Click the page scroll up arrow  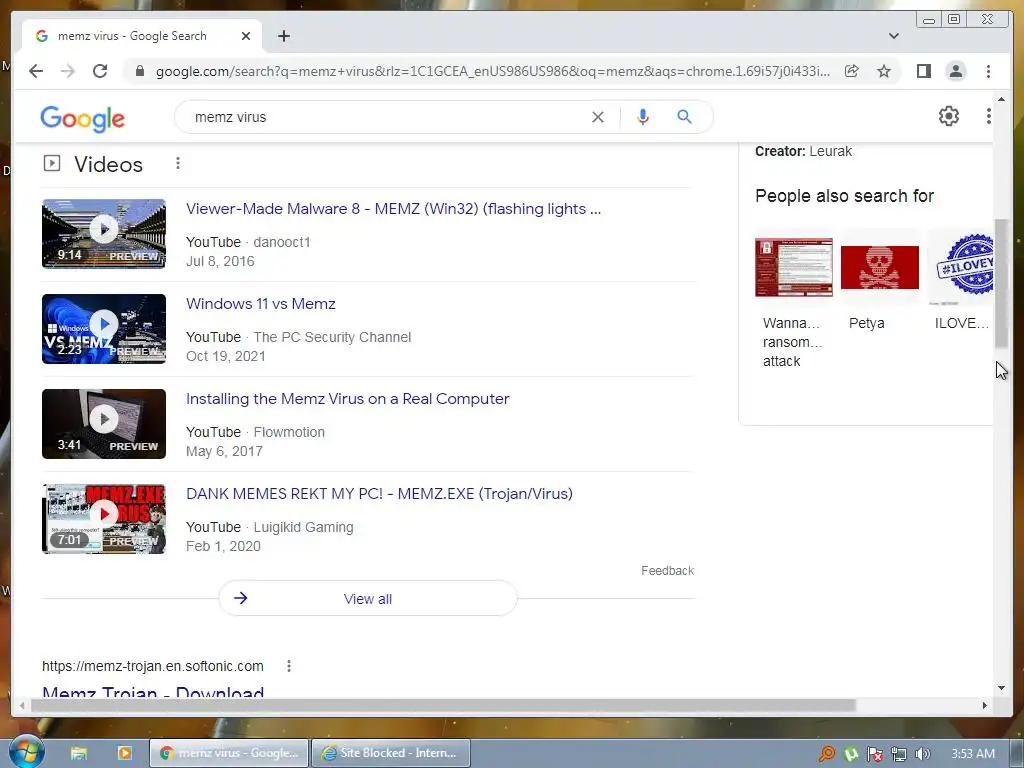coord(1001,100)
